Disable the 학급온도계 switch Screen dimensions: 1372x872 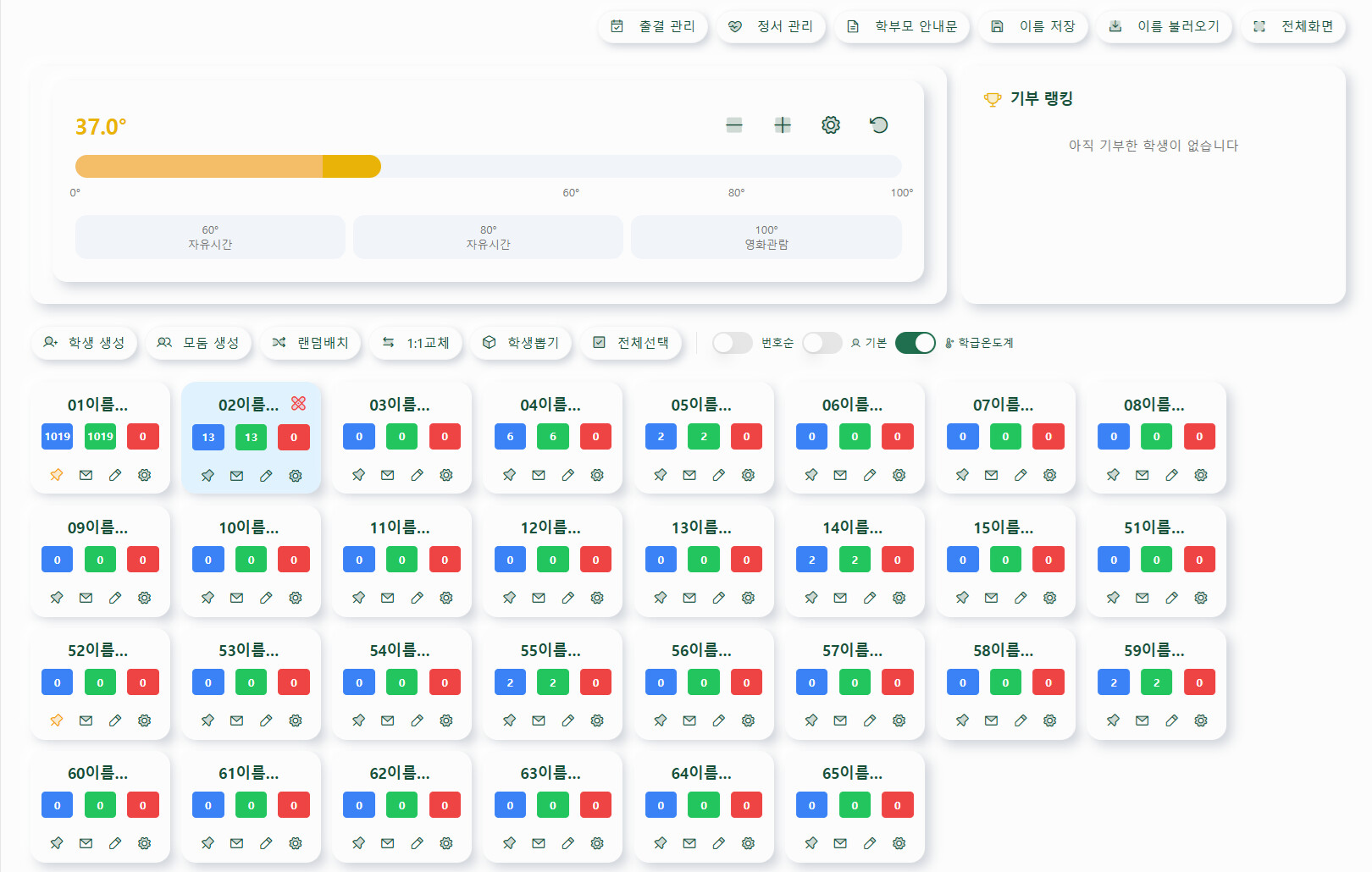[x=915, y=343]
